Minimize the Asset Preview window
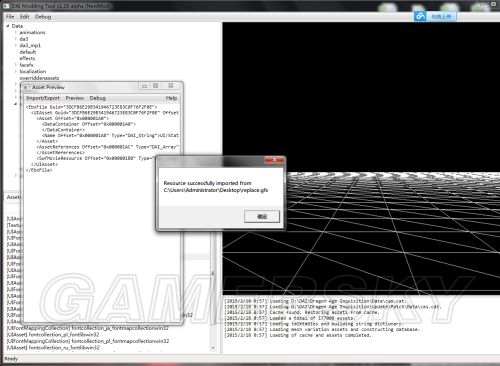The width and height of the screenshot is (500, 366). pyautogui.click(x=144, y=86)
